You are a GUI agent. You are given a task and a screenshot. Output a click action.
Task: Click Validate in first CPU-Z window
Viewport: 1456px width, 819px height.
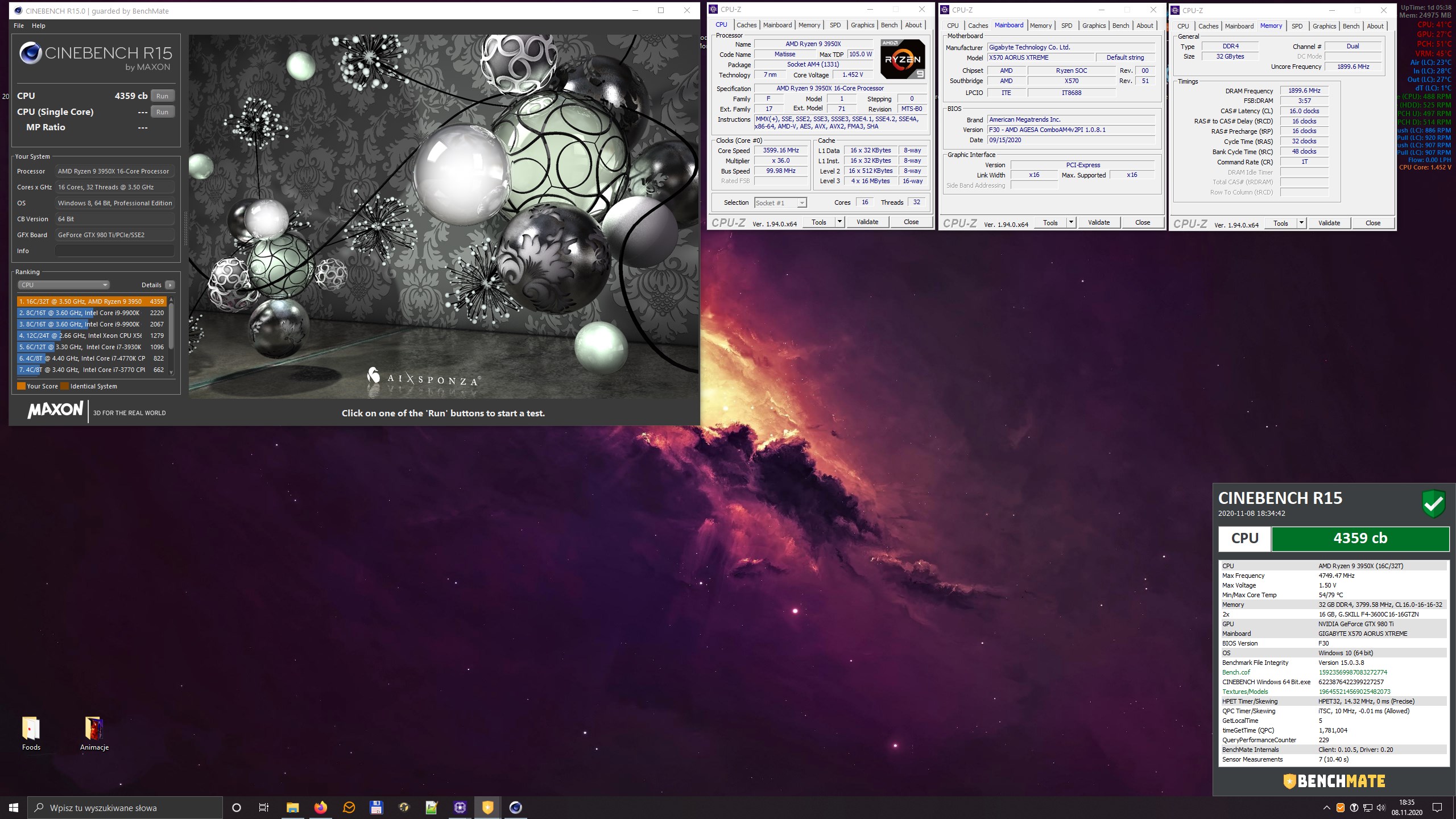(867, 222)
